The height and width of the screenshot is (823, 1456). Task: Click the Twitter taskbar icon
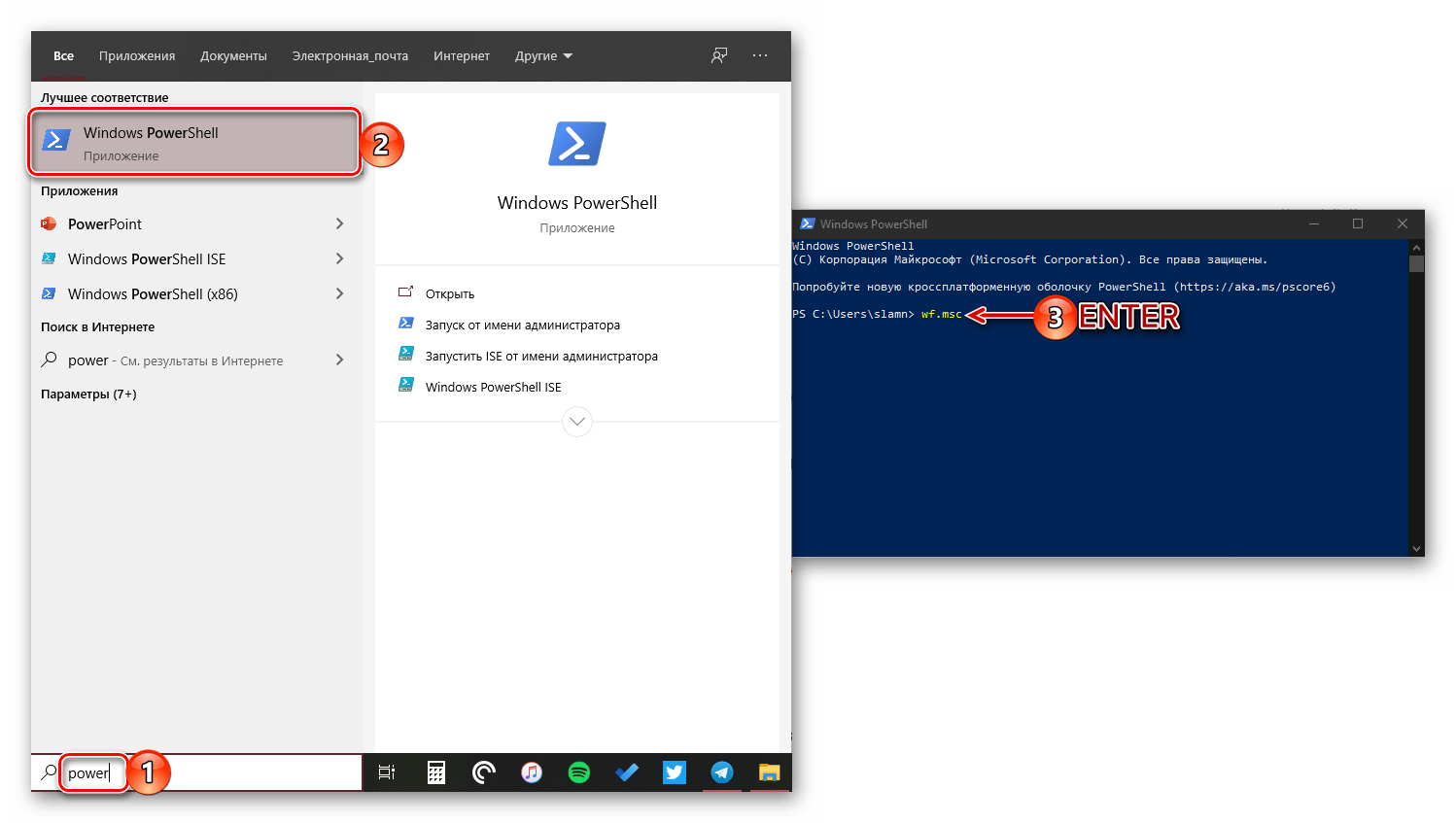(x=674, y=772)
